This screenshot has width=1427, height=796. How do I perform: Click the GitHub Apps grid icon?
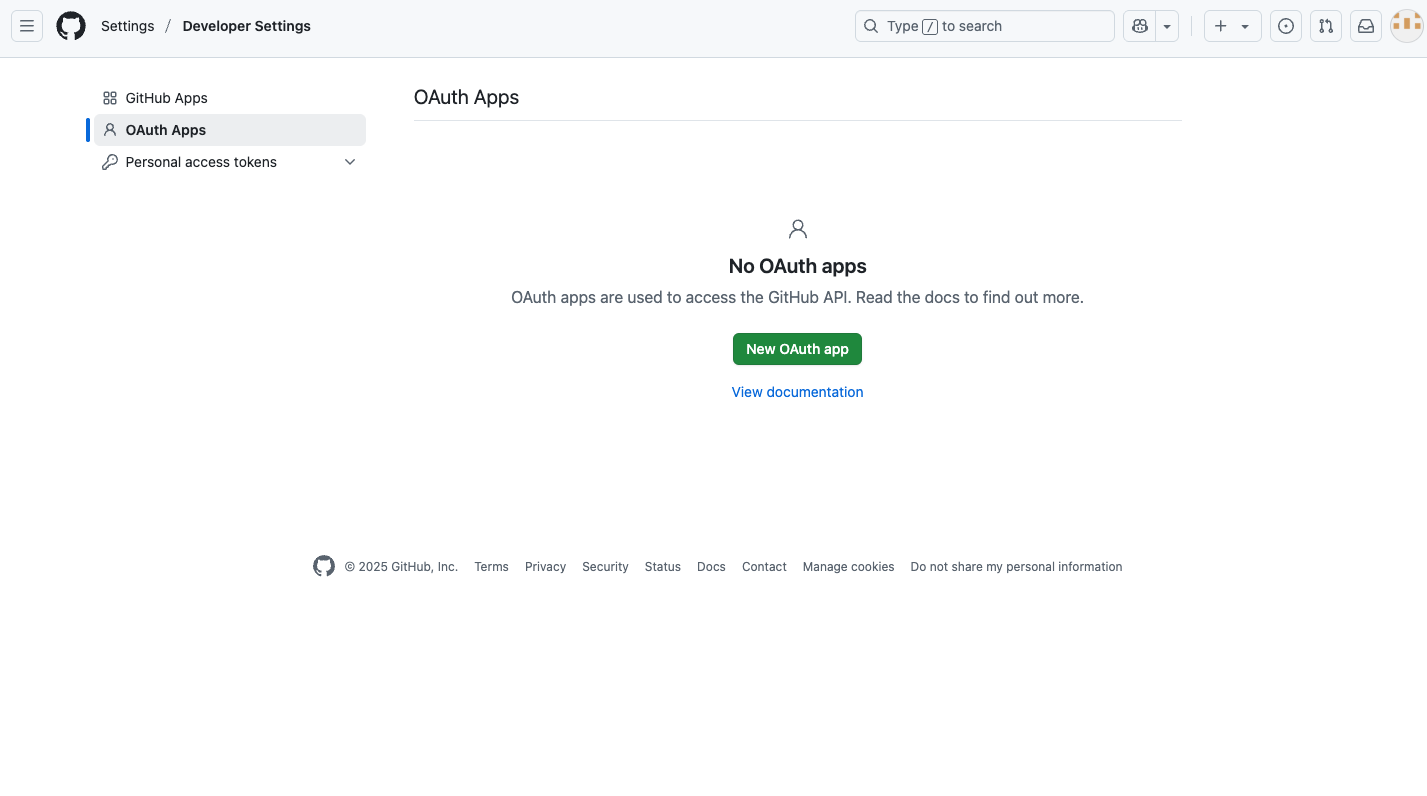[x=110, y=98]
